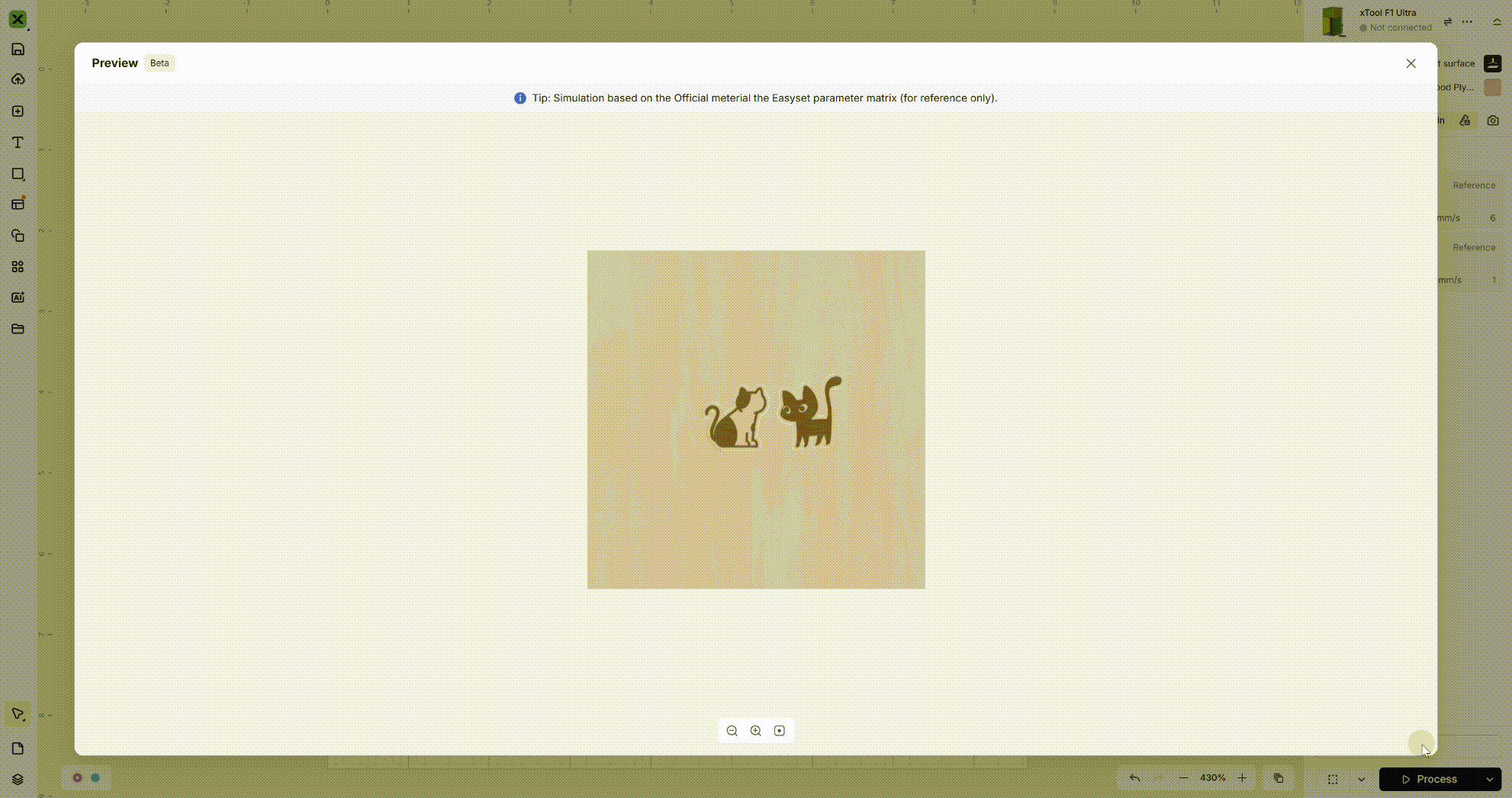This screenshot has height=798, width=1512.
Task: Open the AI image generator tool
Action: pos(18,298)
